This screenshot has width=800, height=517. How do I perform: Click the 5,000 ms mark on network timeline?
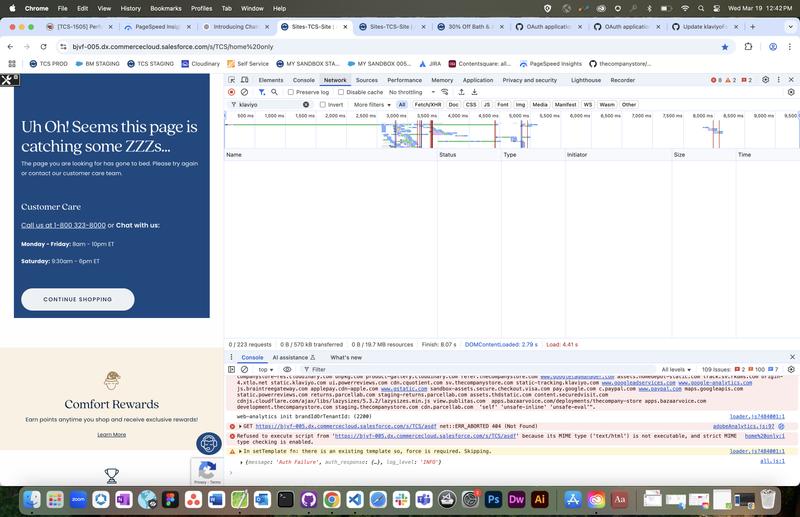click(x=518, y=116)
